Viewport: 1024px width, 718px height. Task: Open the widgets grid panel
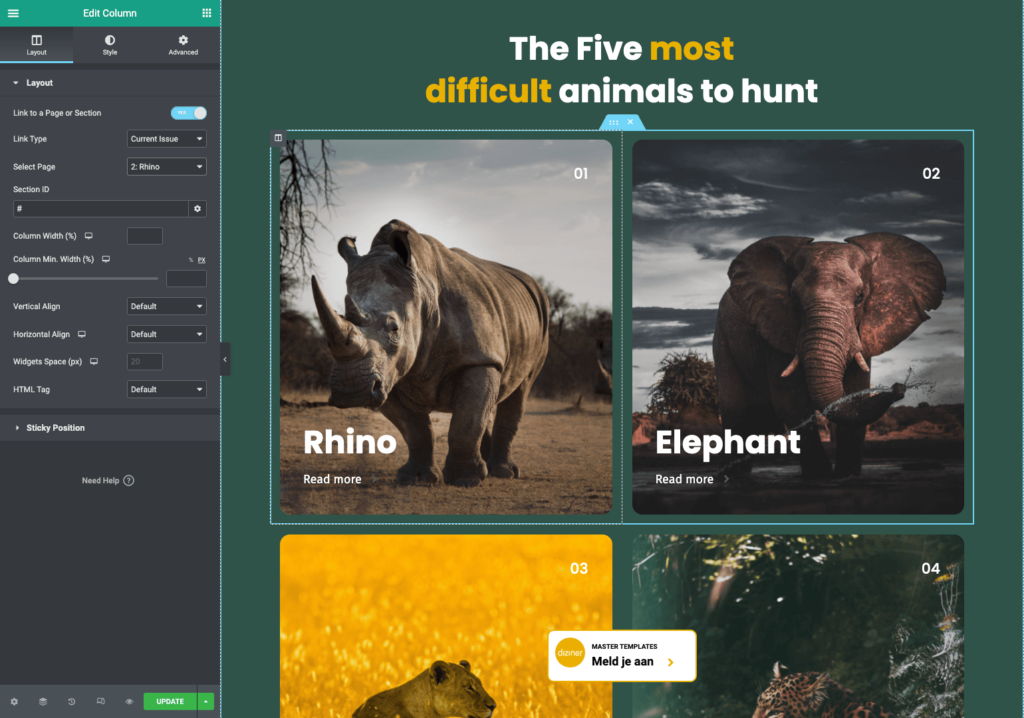(x=207, y=13)
